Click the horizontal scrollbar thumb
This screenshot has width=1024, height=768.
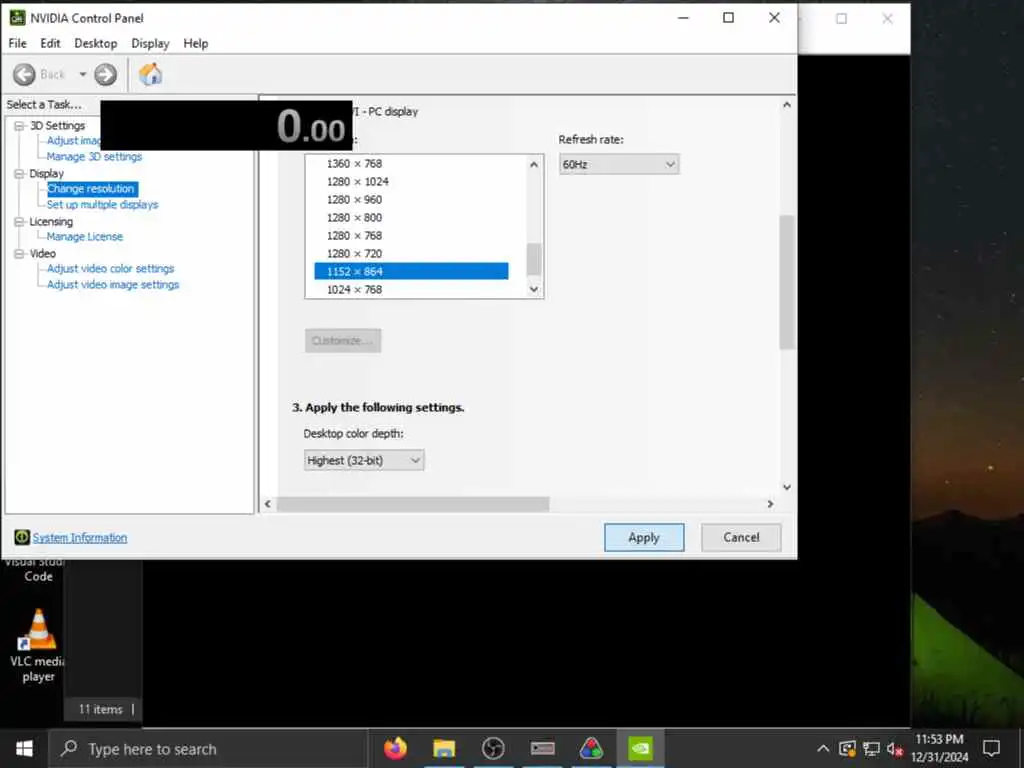coord(413,504)
